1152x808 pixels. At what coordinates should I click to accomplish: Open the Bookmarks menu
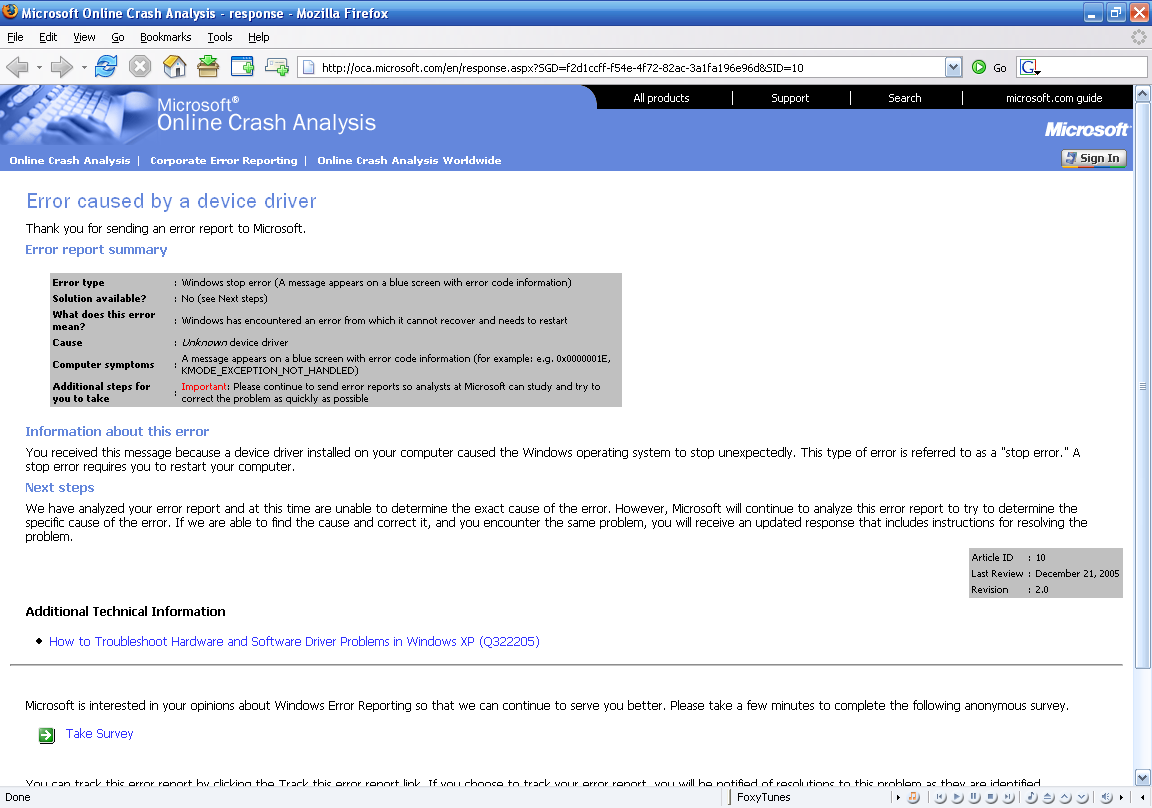tap(165, 37)
